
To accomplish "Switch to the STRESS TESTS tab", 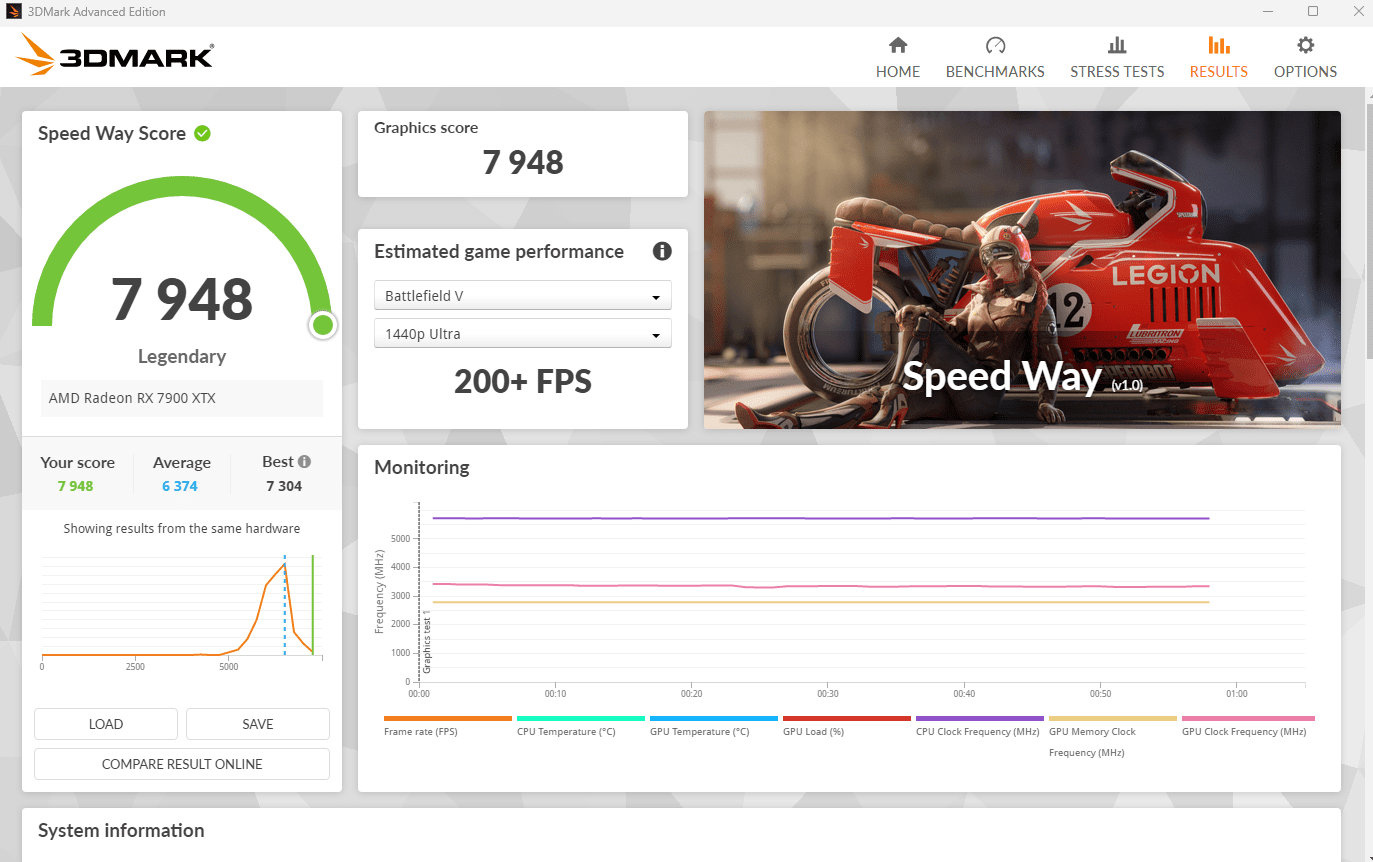I will click(x=1117, y=56).
